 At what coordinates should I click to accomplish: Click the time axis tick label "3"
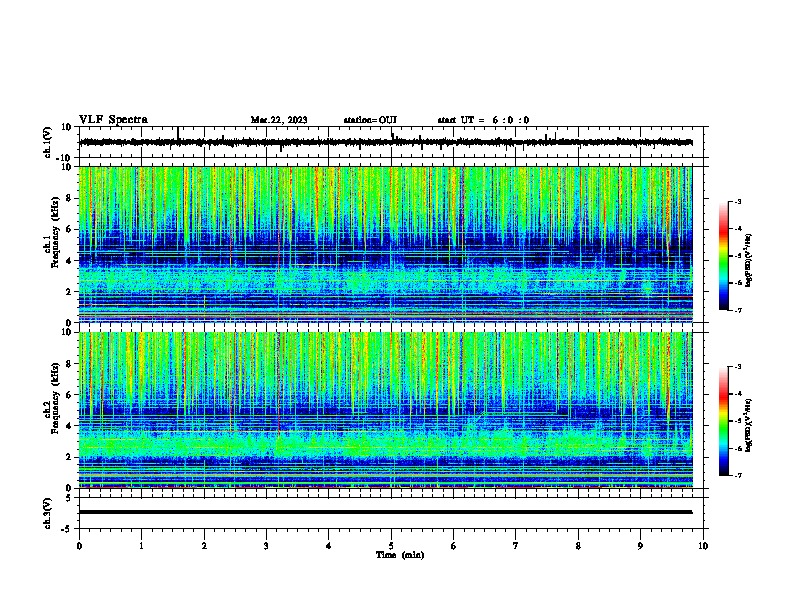(x=266, y=546)
